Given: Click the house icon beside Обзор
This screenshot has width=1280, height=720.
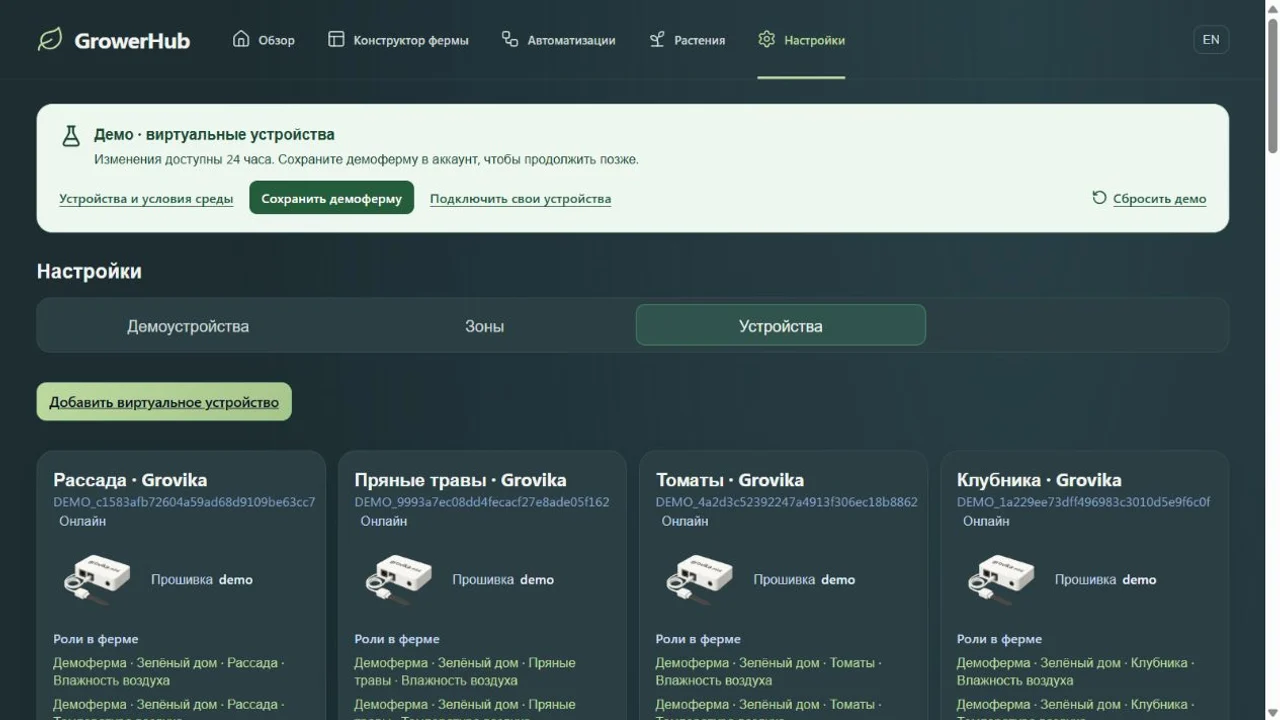Looking at the screenshot, I should 241,39.
